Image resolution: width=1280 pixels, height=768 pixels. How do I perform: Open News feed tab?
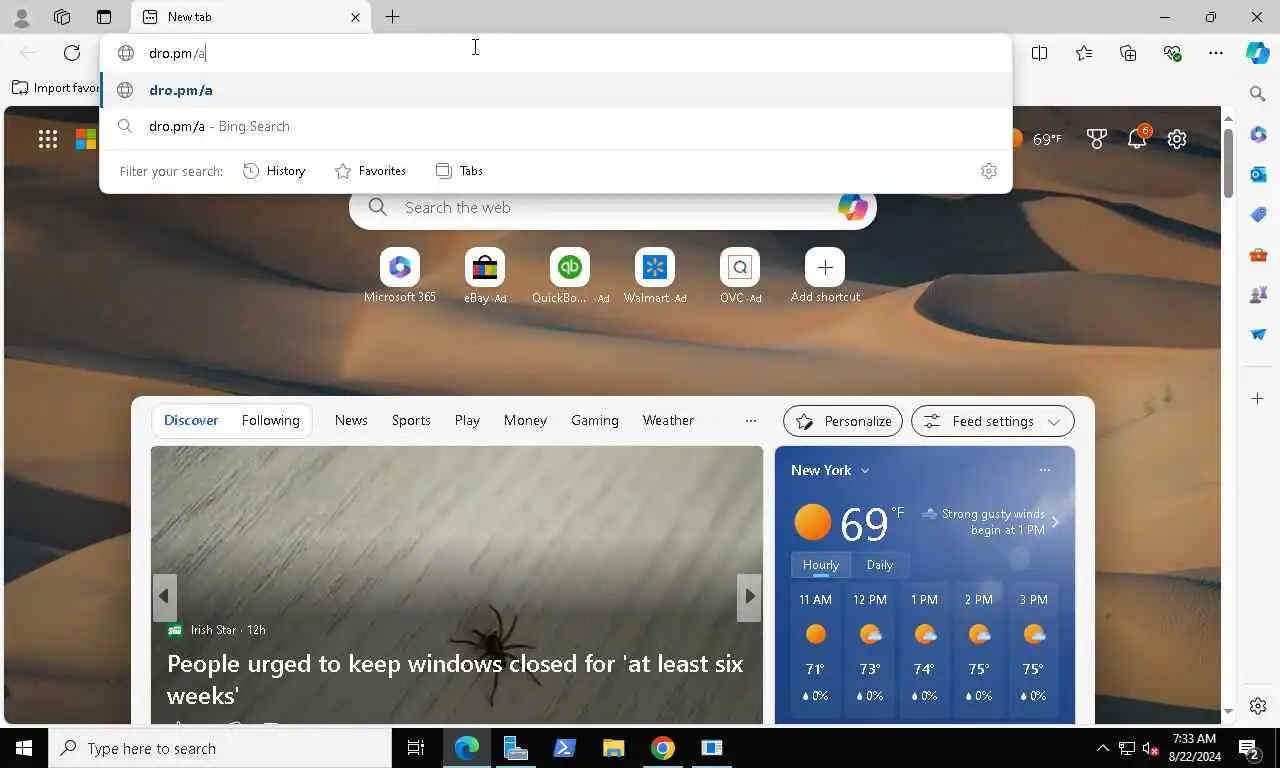(351, 420)
